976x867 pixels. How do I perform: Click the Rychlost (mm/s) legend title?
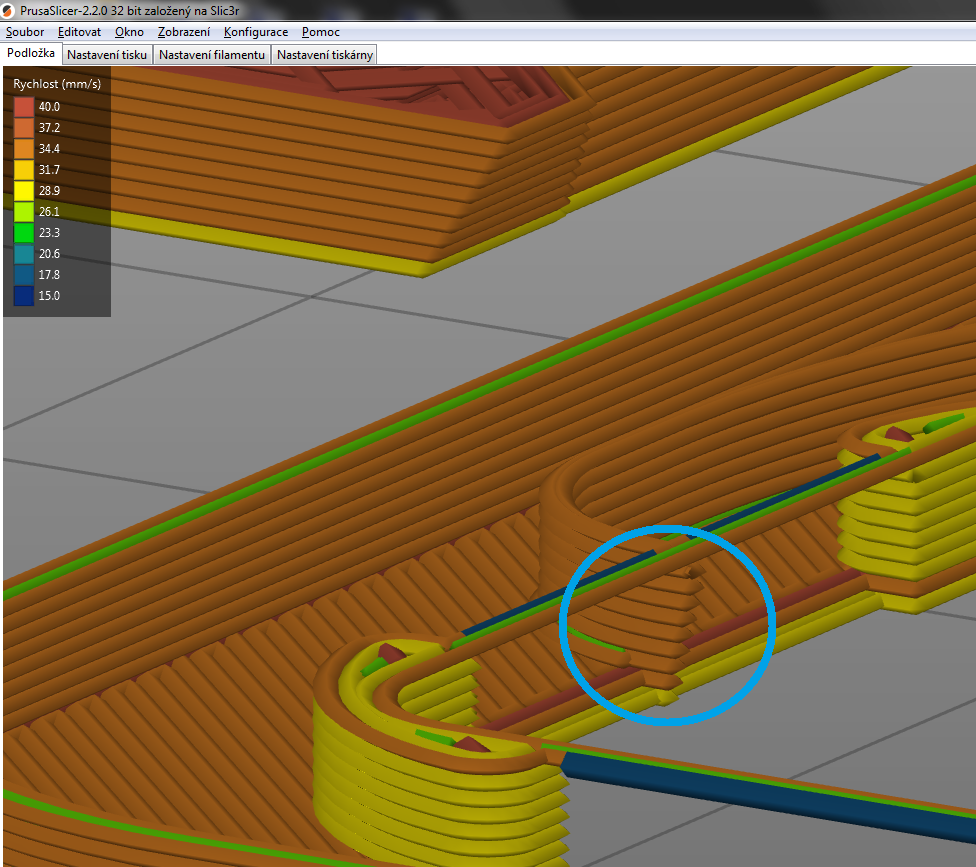coord(57,84)
